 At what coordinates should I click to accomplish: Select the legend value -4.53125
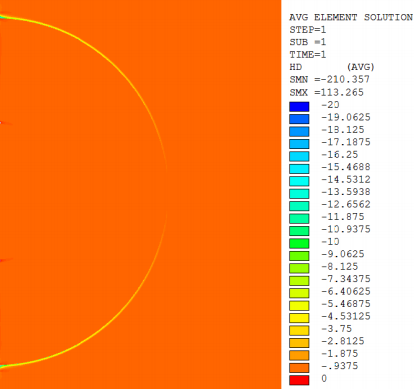pos(346,316)
